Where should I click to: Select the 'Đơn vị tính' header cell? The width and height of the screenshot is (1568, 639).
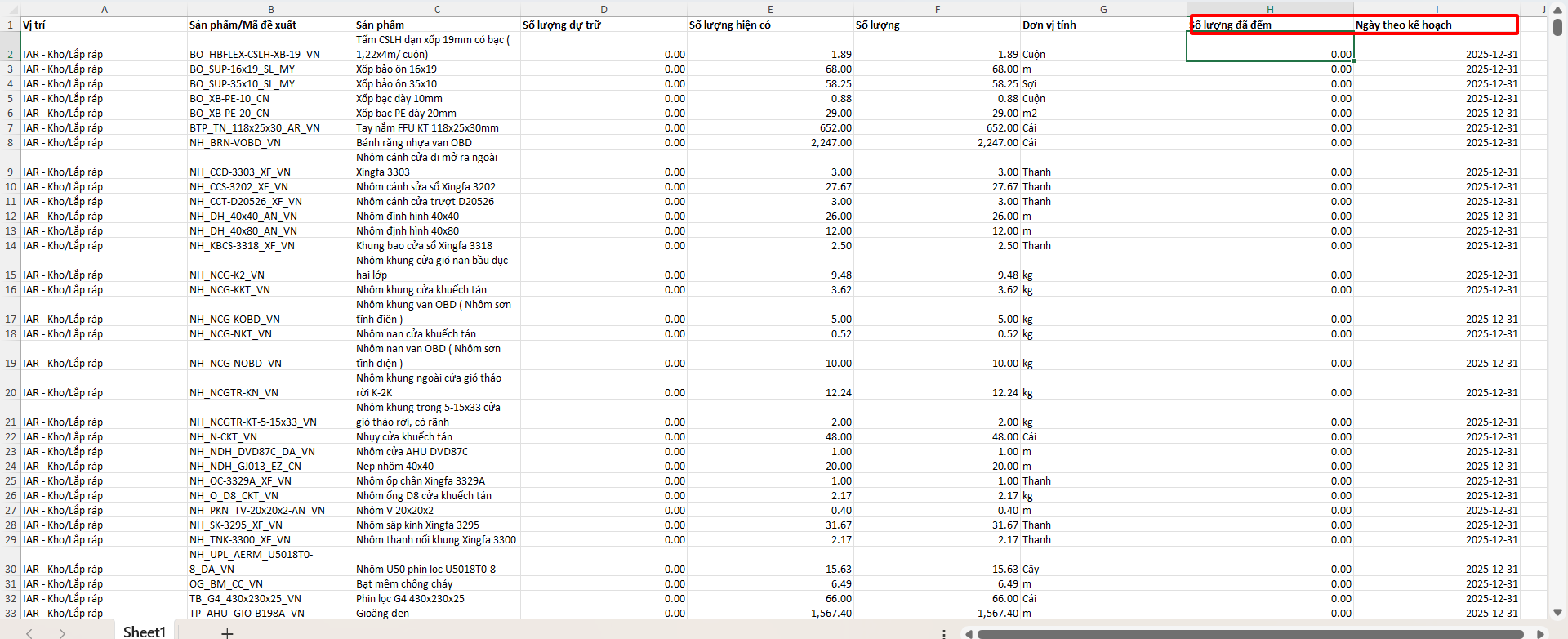tap(1103, 25)
